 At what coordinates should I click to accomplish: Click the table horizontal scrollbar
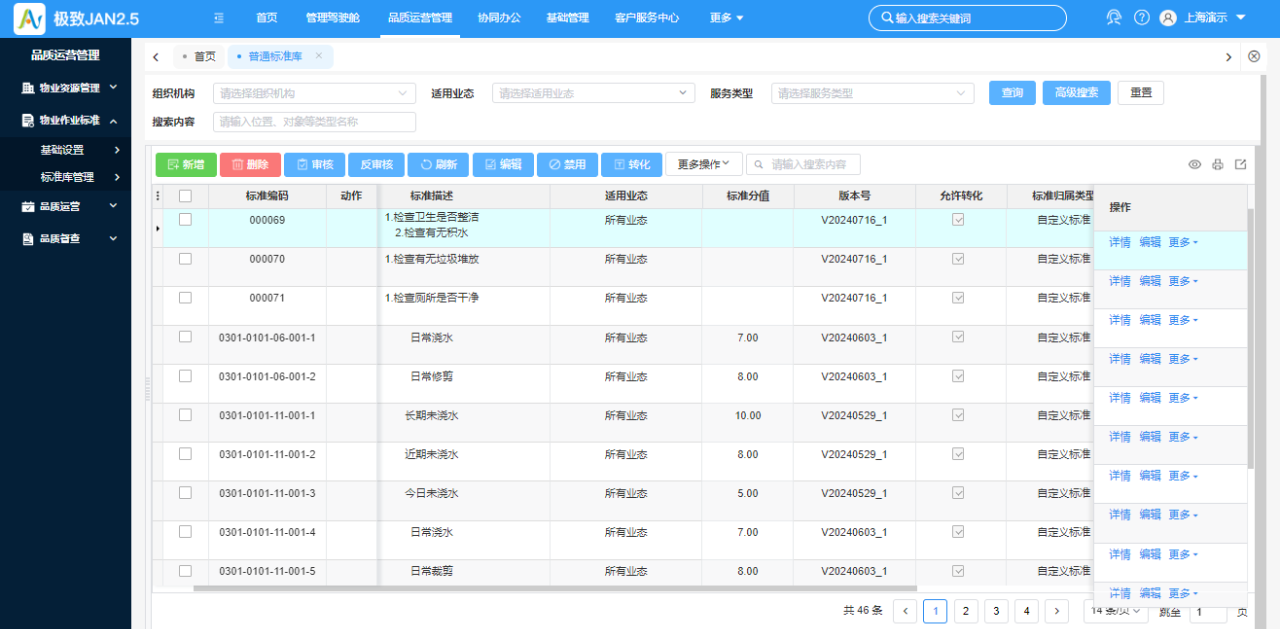[555, 589]
